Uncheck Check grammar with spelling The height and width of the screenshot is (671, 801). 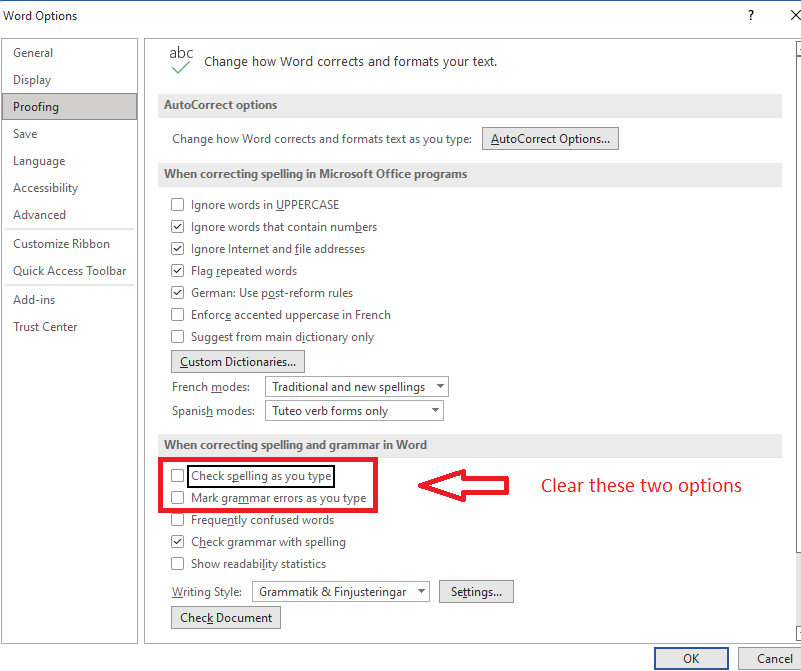[x=178, y=542]
